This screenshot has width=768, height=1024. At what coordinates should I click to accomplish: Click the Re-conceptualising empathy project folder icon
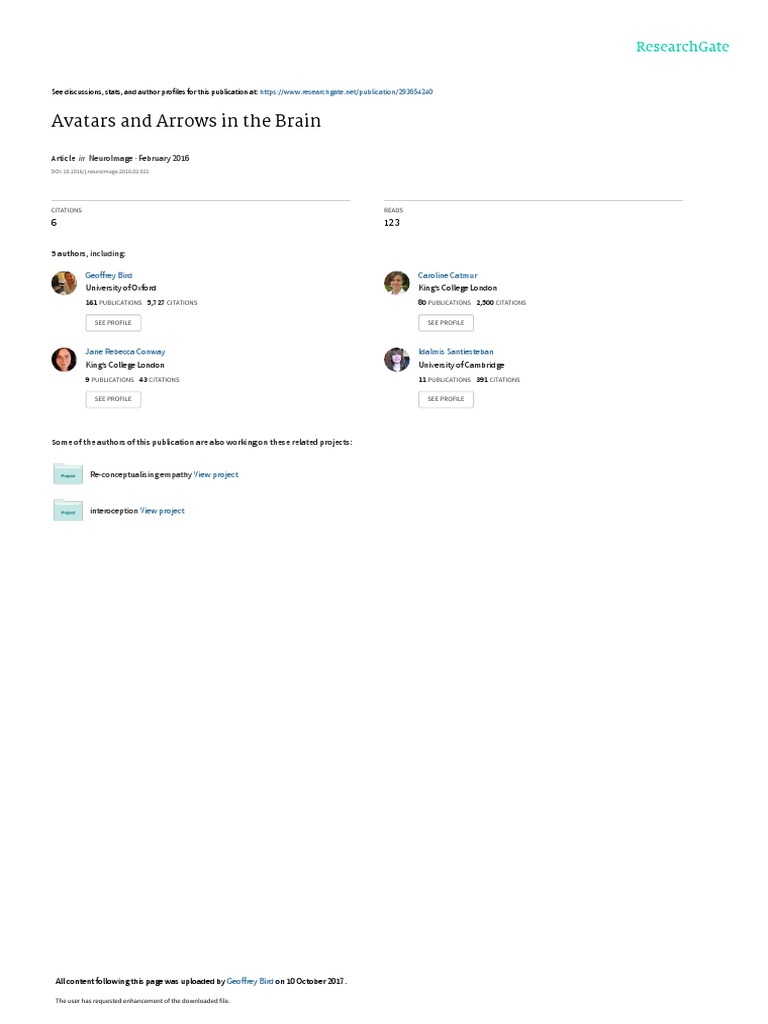point(68,474)
